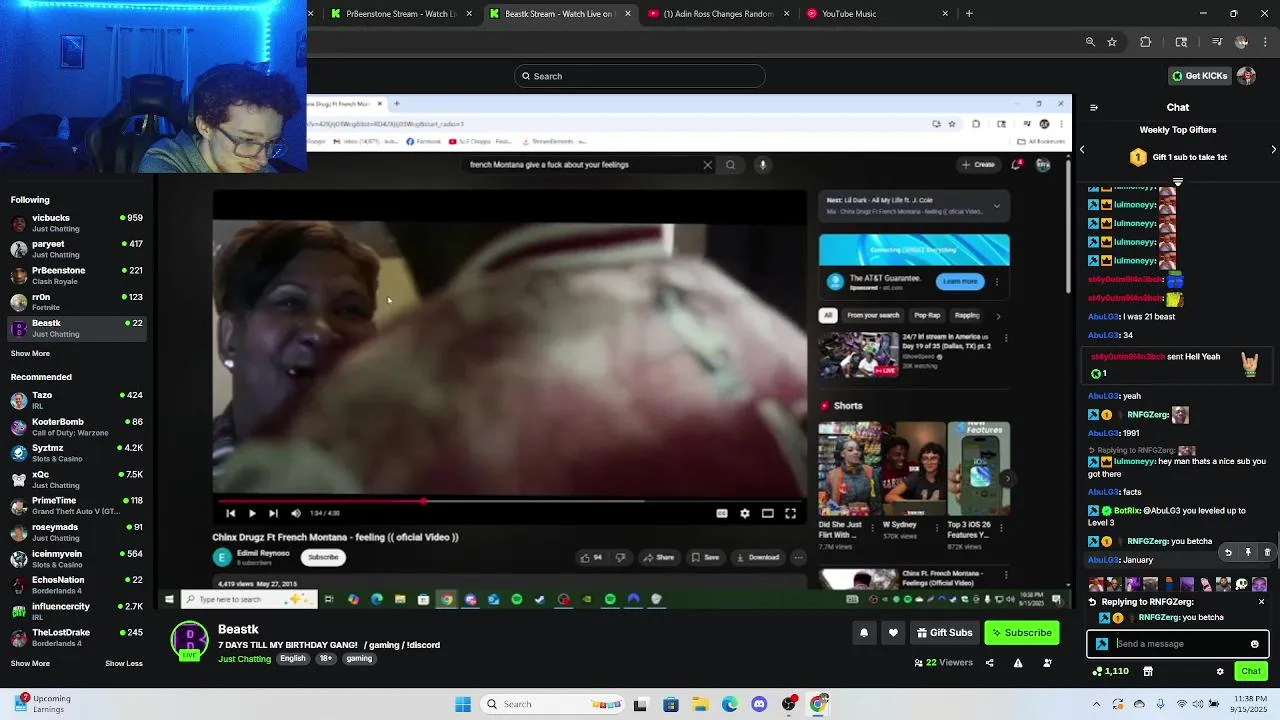Image resolution: width=1280 pixels, height=720 pixels.
Task: Select the Pop-Rap filter chip
Action: (x=927, y=316)
